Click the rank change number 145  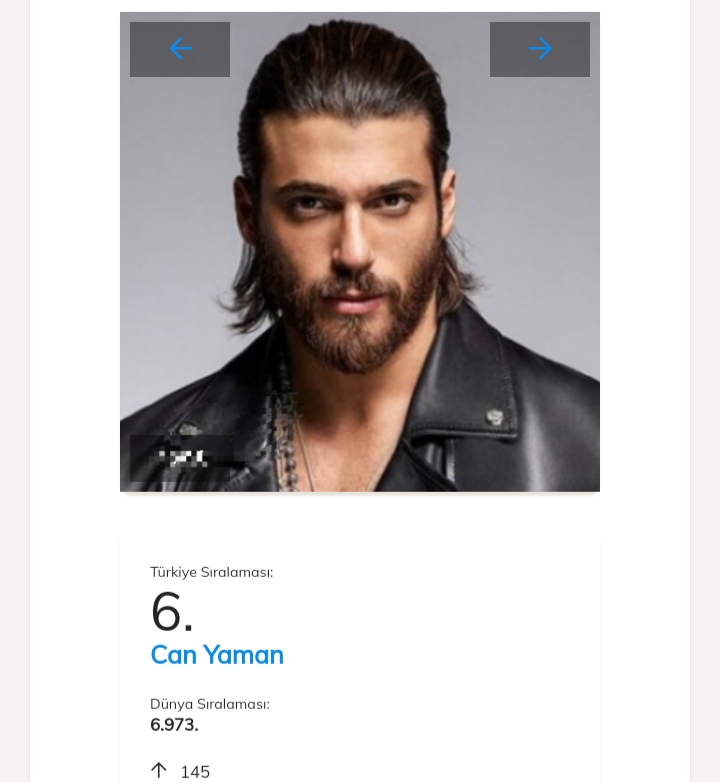[195, 772]
